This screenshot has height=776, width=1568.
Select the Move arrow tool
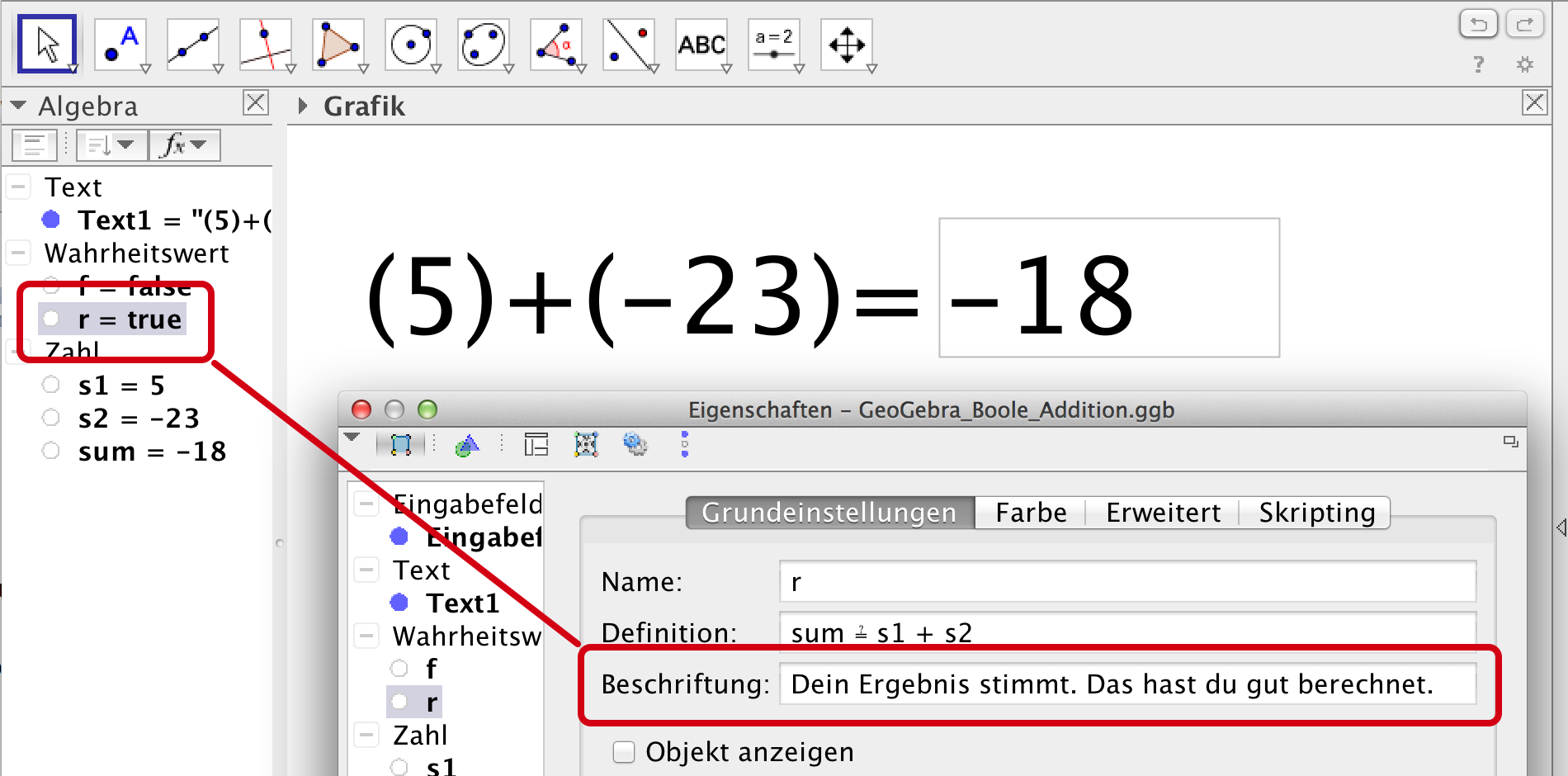[x=47, y=45]
